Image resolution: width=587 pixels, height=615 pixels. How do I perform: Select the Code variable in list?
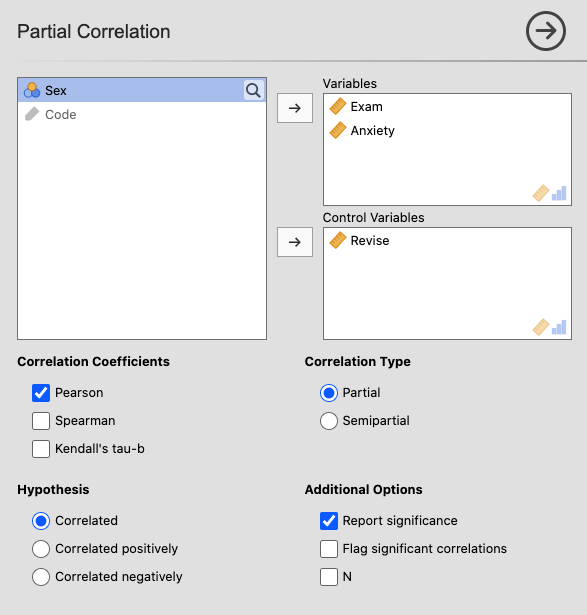pyautogui.click(x=142, y=115)
